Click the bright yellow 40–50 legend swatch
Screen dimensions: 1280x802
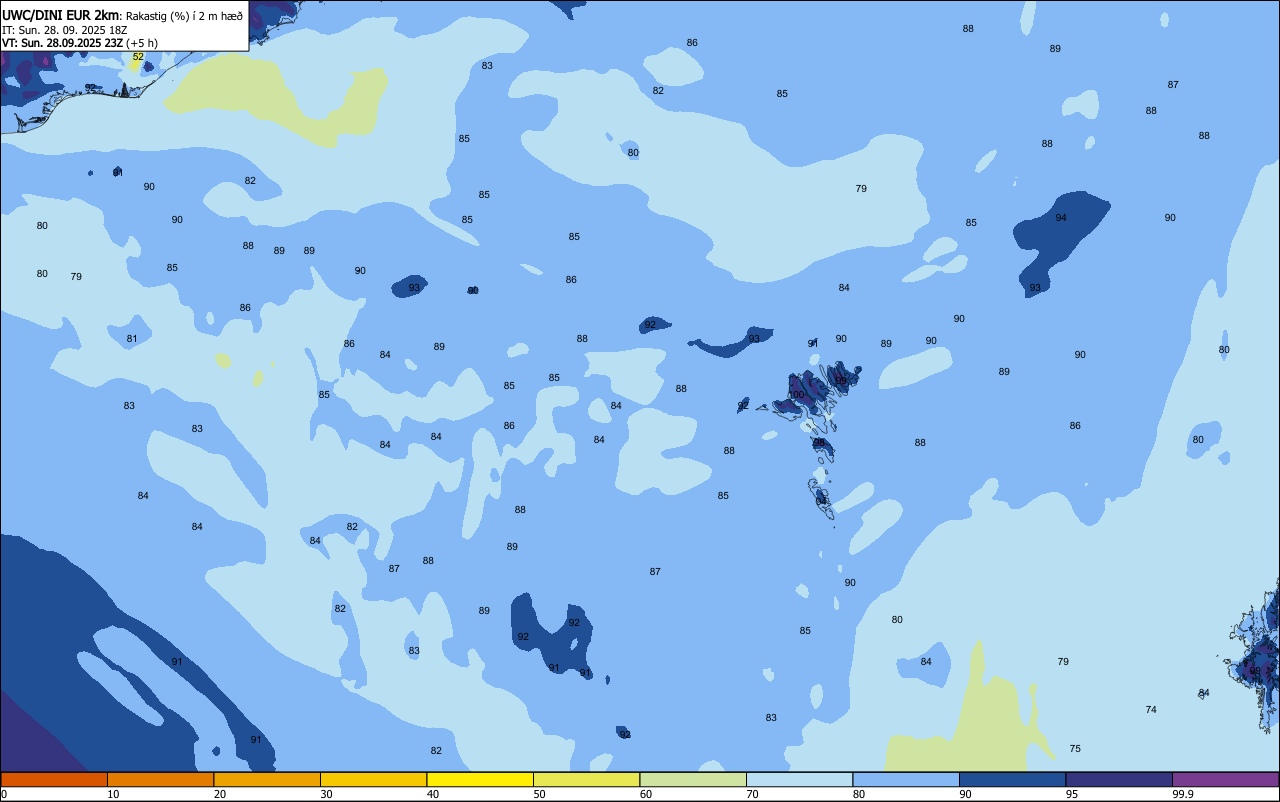[480, 779]
